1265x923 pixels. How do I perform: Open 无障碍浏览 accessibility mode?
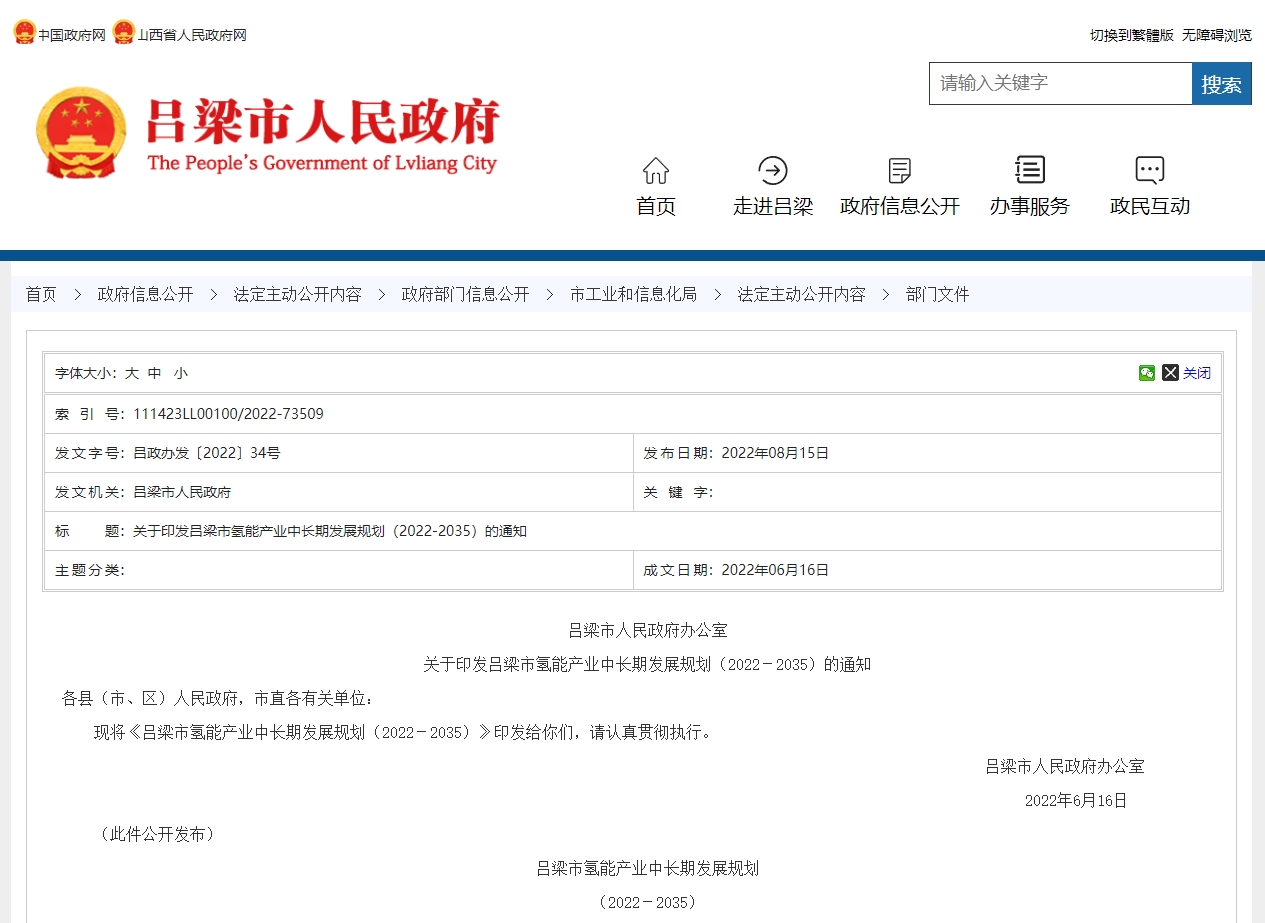(1217, 35)
